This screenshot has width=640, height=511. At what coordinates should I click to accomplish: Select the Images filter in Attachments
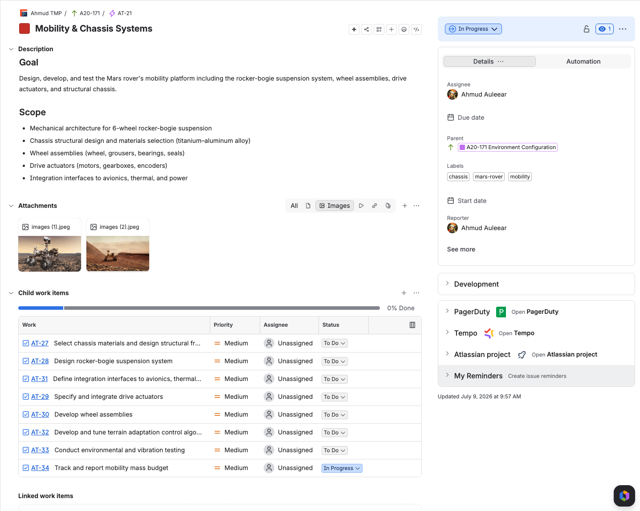point(334,206)
